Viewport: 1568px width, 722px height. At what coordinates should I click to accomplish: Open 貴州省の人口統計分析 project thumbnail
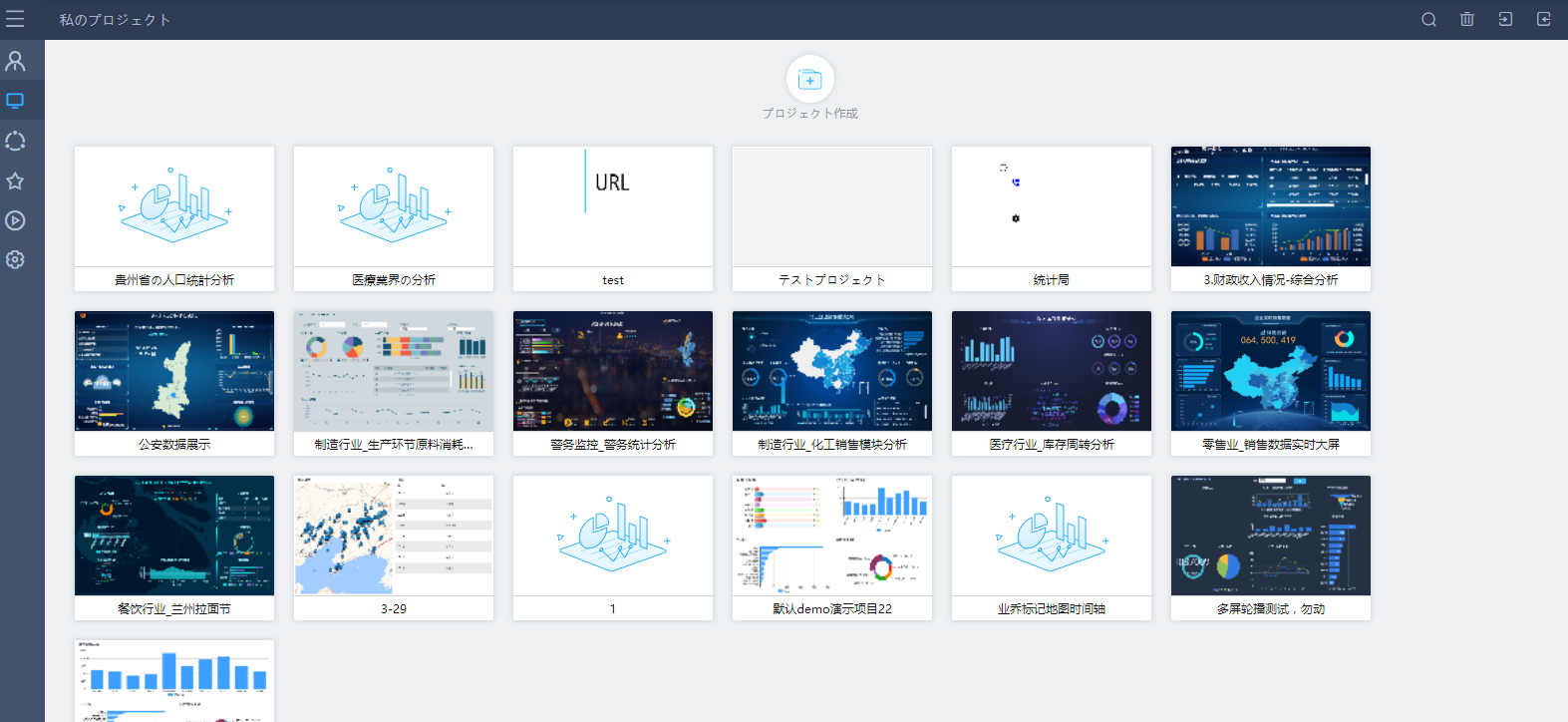(174, 206)
